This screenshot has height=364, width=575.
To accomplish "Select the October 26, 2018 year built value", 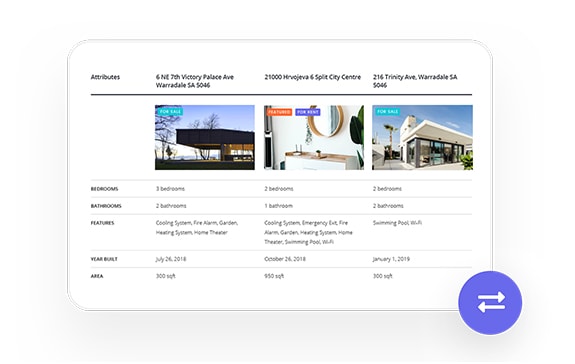I will [285, 259].
